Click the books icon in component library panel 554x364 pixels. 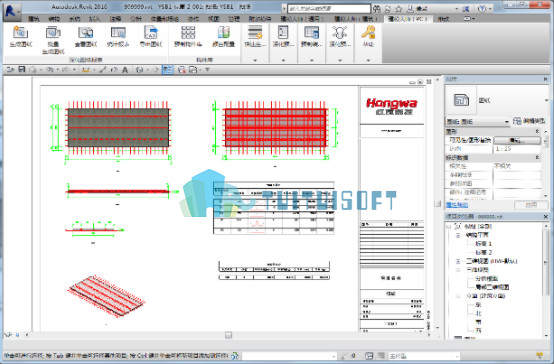(x=223, y=33)
